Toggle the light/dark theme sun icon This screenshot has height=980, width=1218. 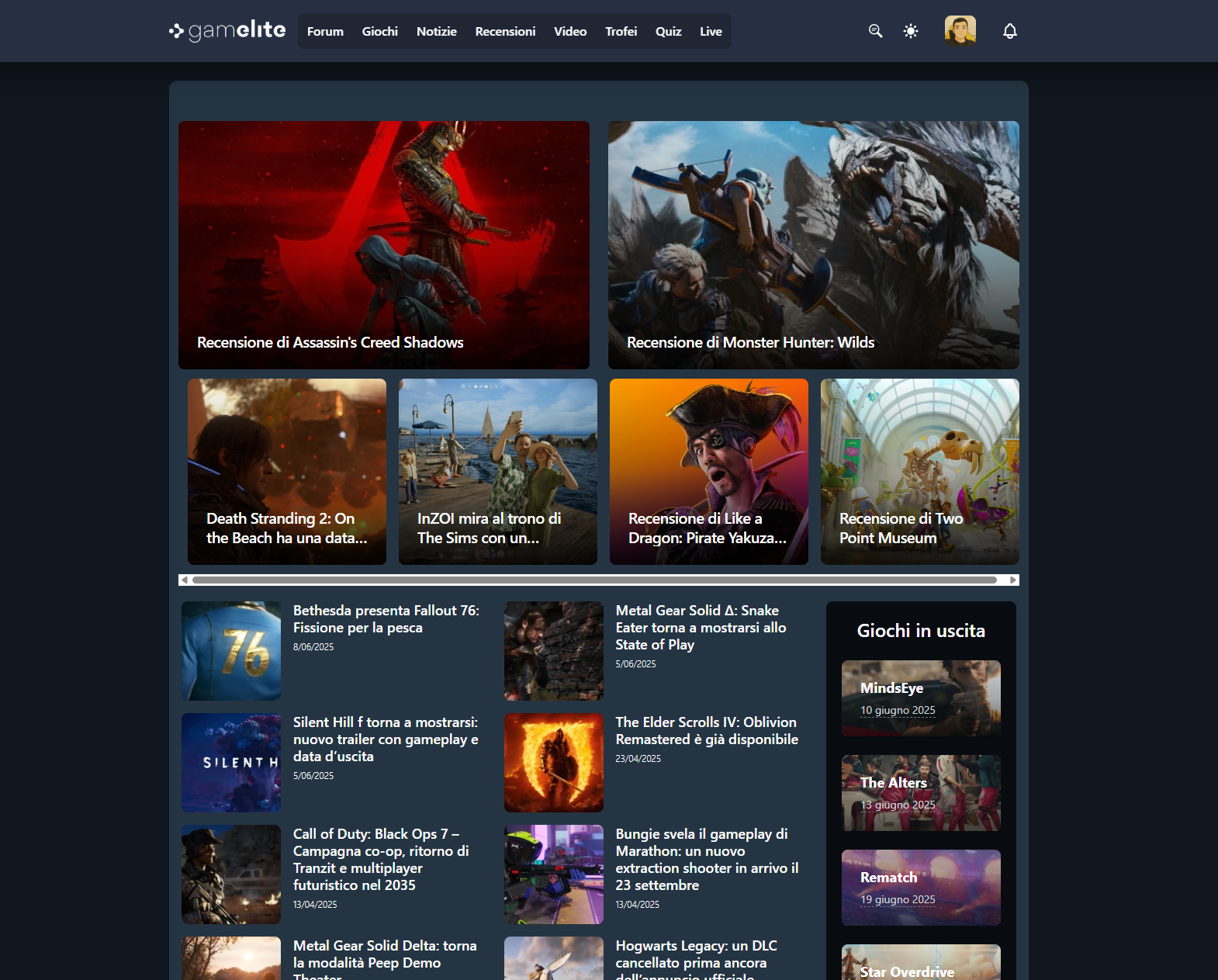pyautogui.click(x=911, y=31)
